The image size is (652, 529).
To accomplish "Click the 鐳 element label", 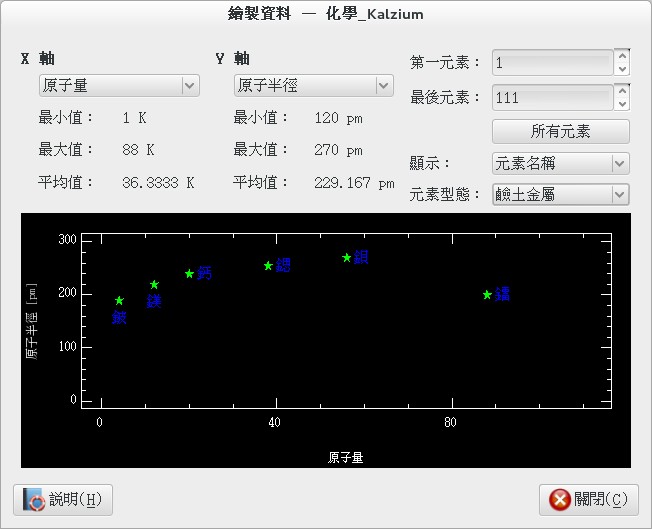I will [502, 294].
